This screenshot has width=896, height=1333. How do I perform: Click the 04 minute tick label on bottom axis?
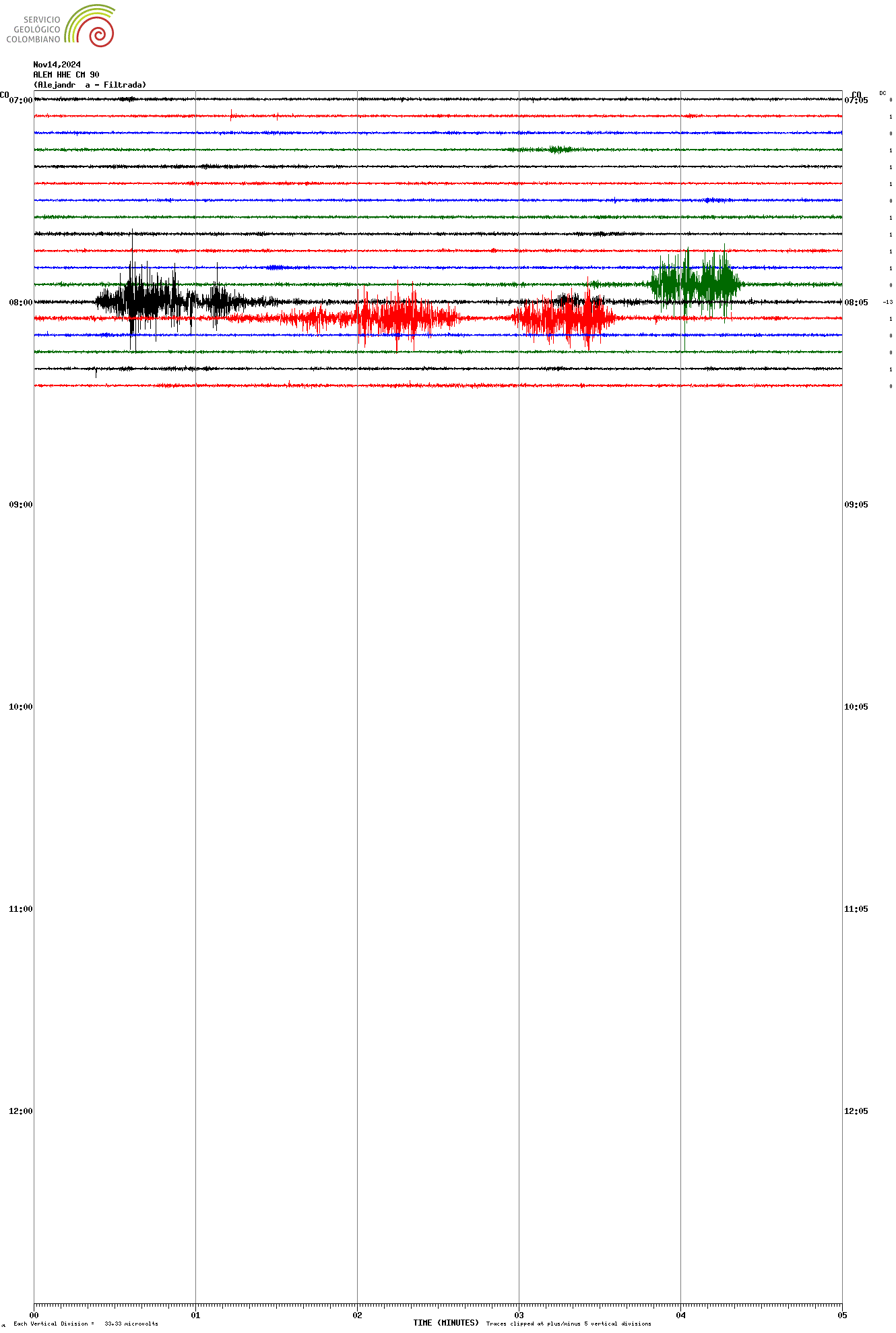pyautogui.click(x=680, y=1315)
